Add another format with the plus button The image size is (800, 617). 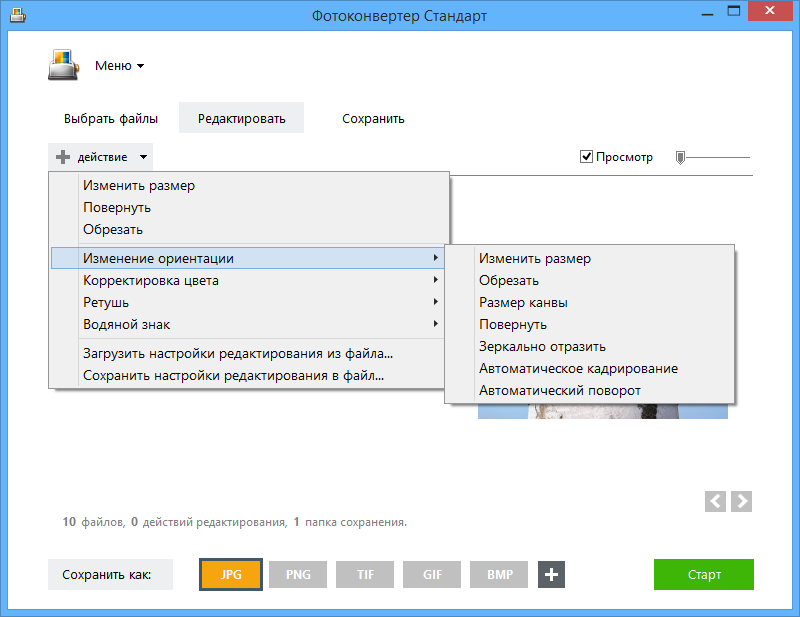click(x=551, y=575)
